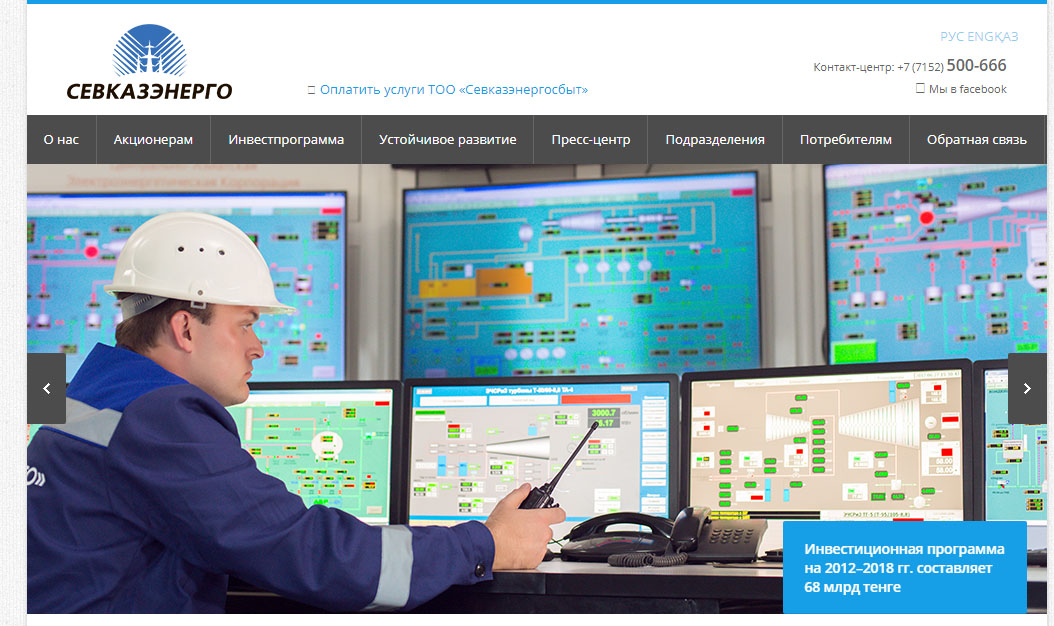This screenshot has height=626, width=1054.
Task: Click the blue Инвестиционная программа caption box
Action: (x=904, y=567)
